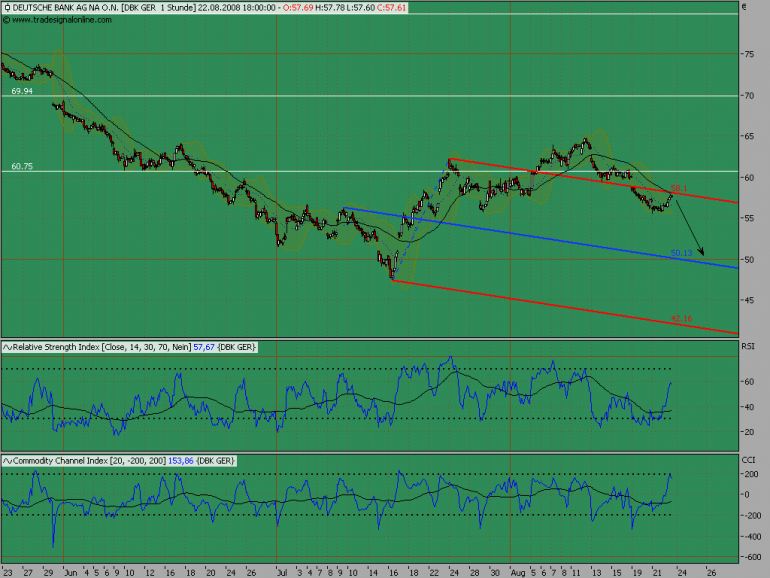Click the Jun marker on the time axis
The width and height of the screenshot is (770, 578).
click(71, 573)
